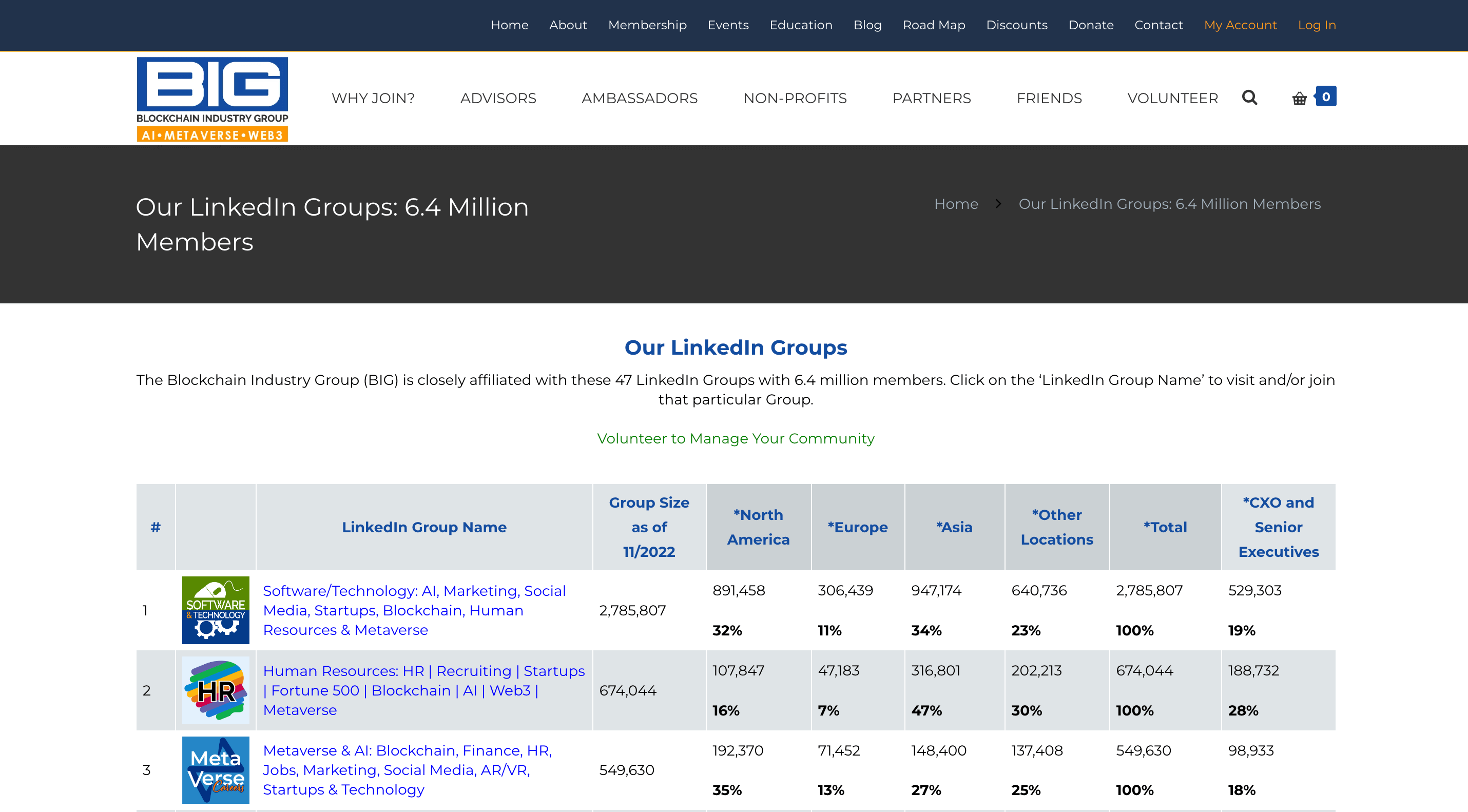Open the AMBASSADORS section
This screenshot has width=1468, height=812.
click(x=640, y=98)
